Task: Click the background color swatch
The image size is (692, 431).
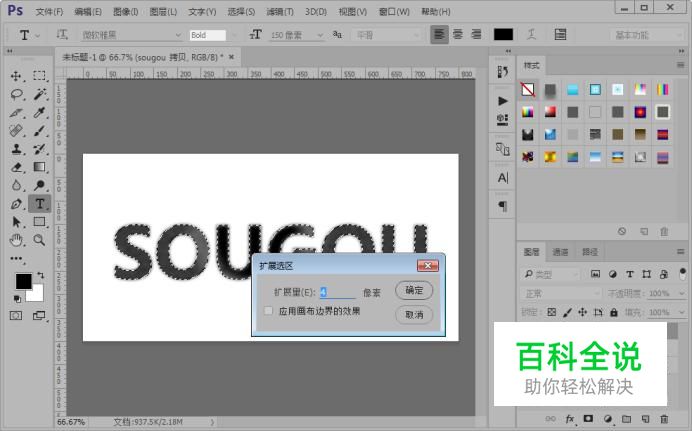Action: pos(38,294)
